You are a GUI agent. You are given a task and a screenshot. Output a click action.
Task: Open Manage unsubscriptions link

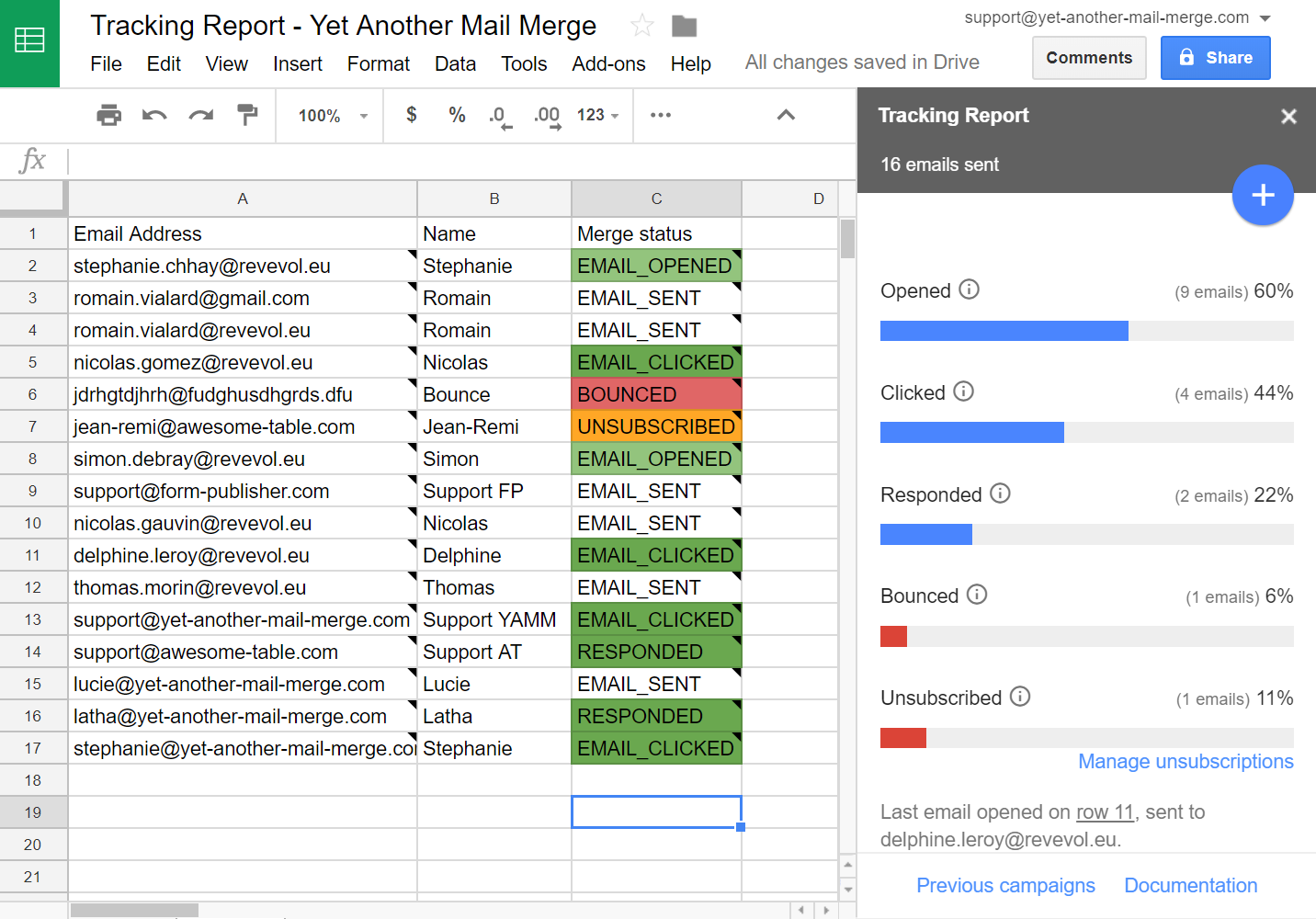(x=1186, y=761)
